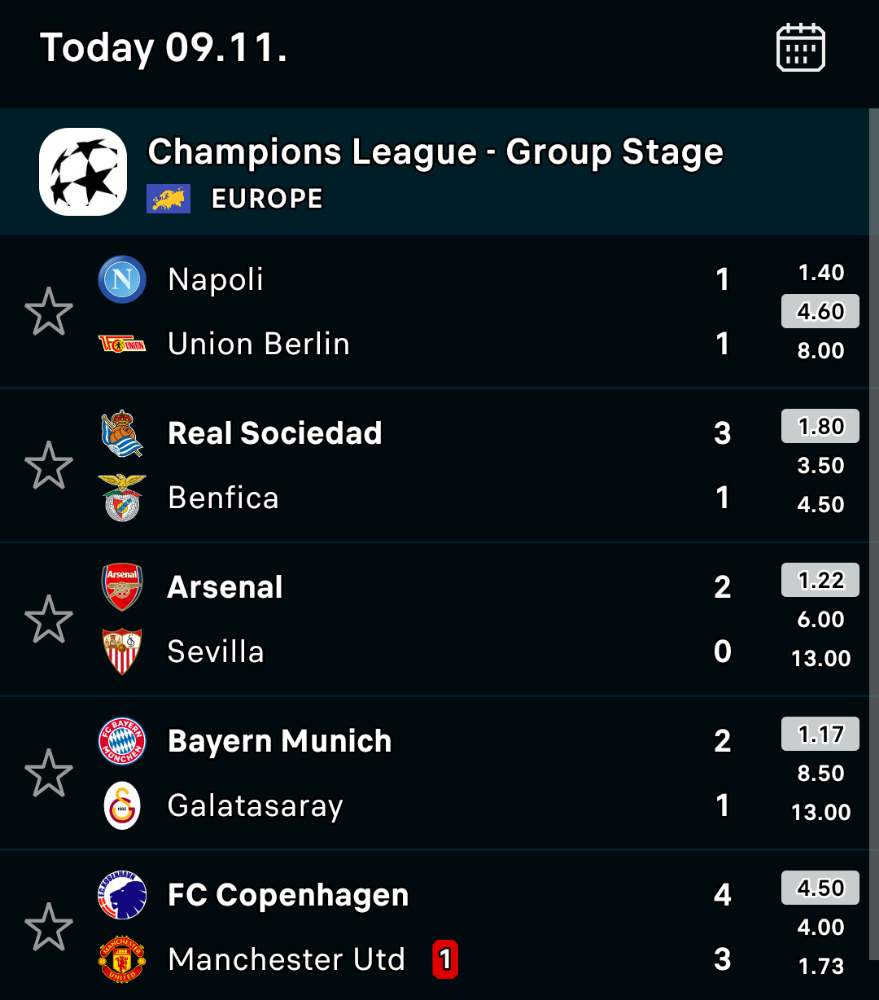Image resolution: width=879 pixels, height=1000 pixels.
Task: Favorite the Real Sociedad vs Benfica match
Action: 48,466
